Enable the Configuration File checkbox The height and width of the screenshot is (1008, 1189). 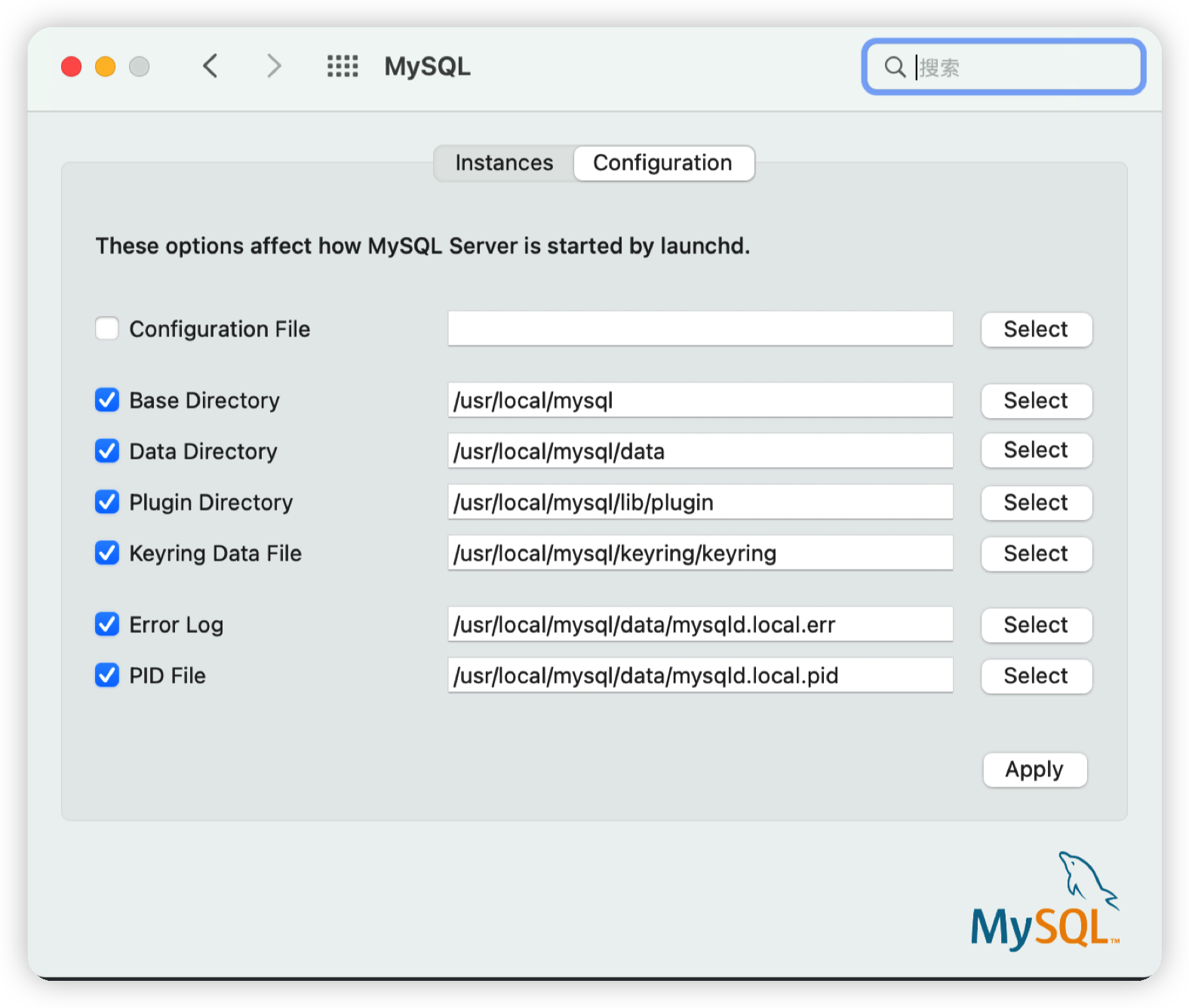tap(107, 329)
